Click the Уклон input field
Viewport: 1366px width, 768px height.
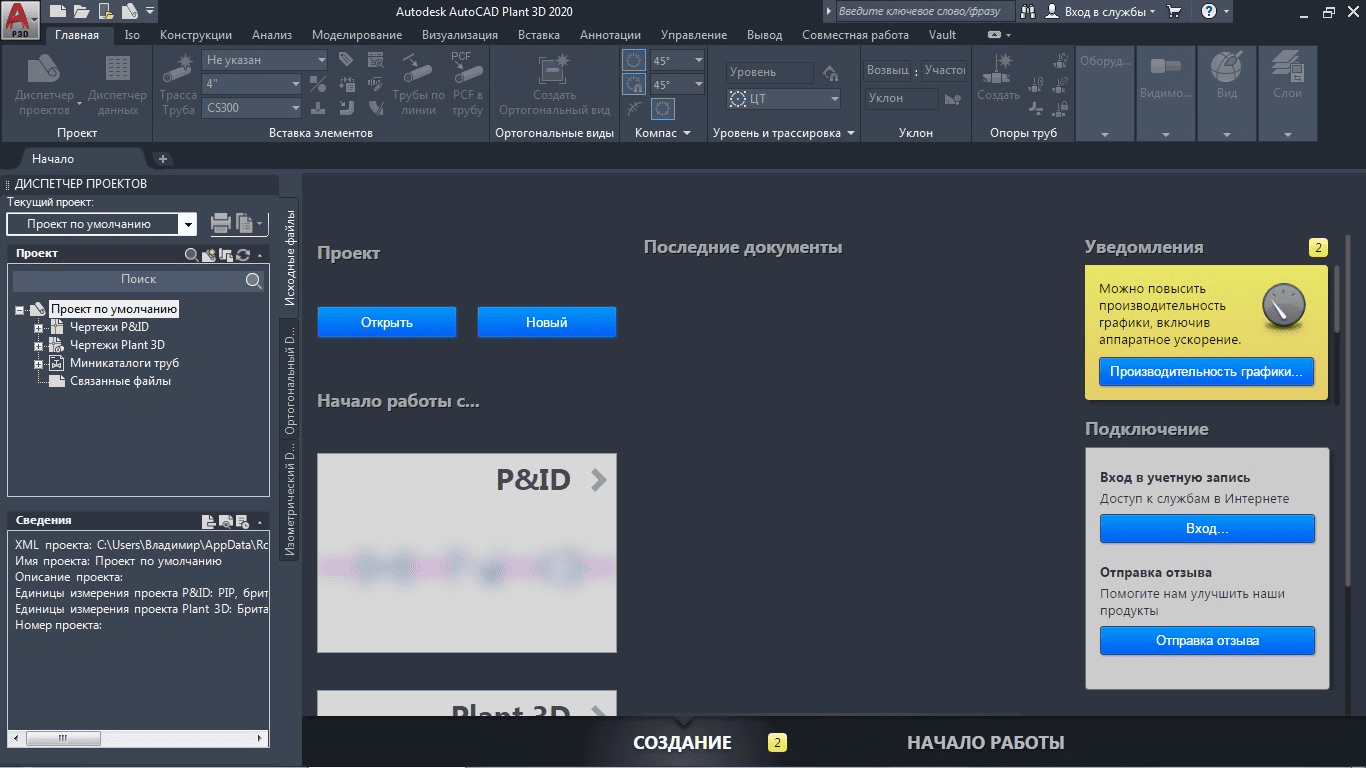pos(901,99)
